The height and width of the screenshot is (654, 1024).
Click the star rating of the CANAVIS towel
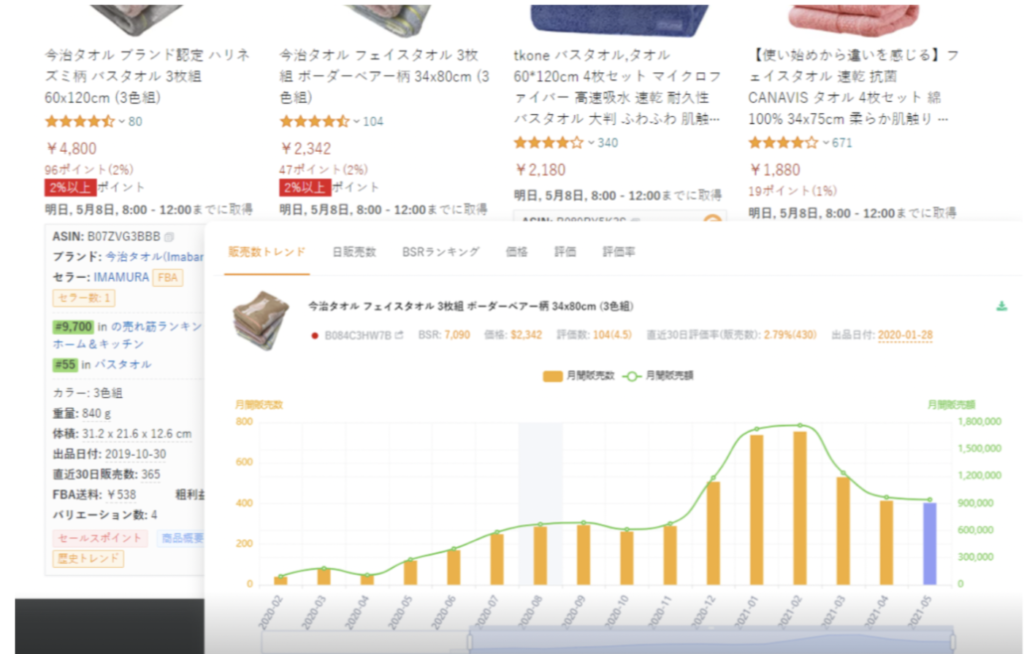(783, 142)
